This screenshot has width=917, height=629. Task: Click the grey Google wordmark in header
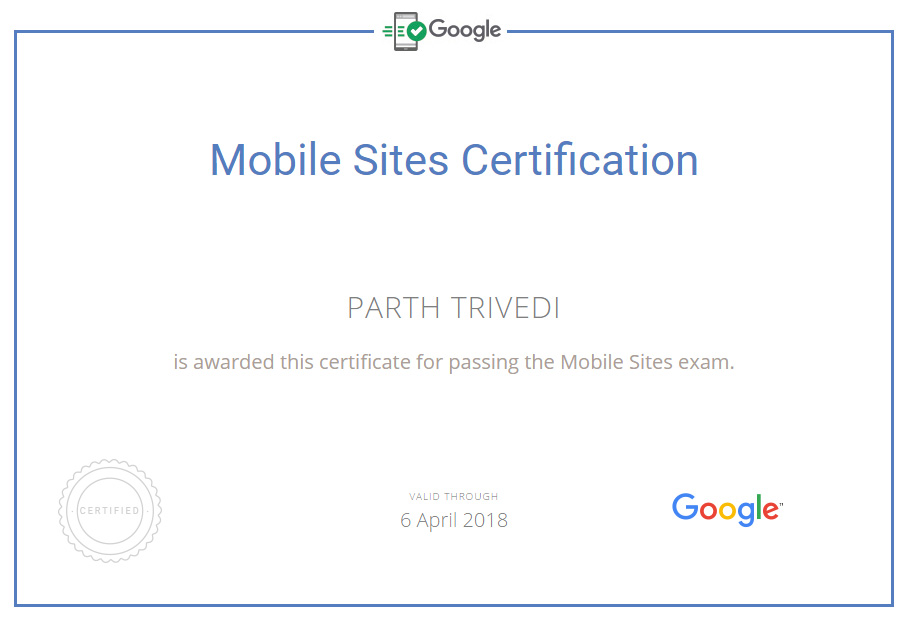click(x=465, y=30)
